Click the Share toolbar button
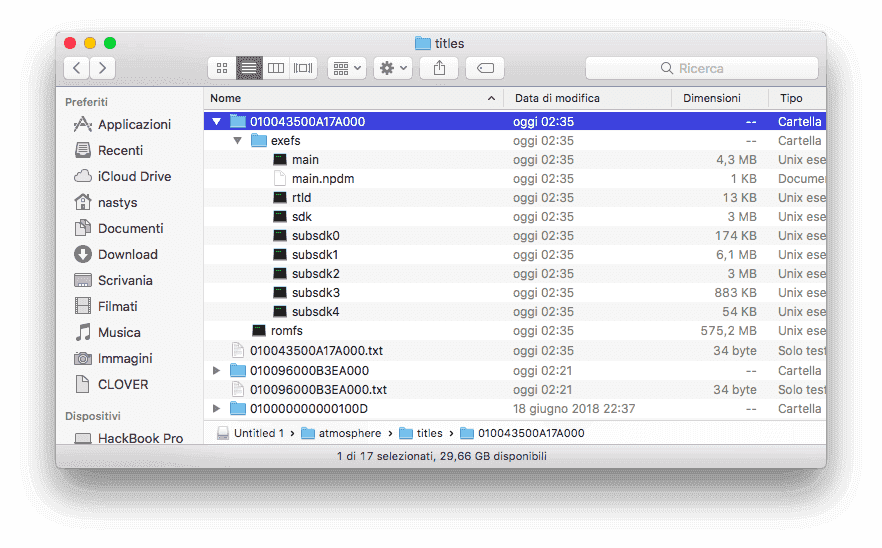The height and width of the screenshot is (548, 882). 439,68
